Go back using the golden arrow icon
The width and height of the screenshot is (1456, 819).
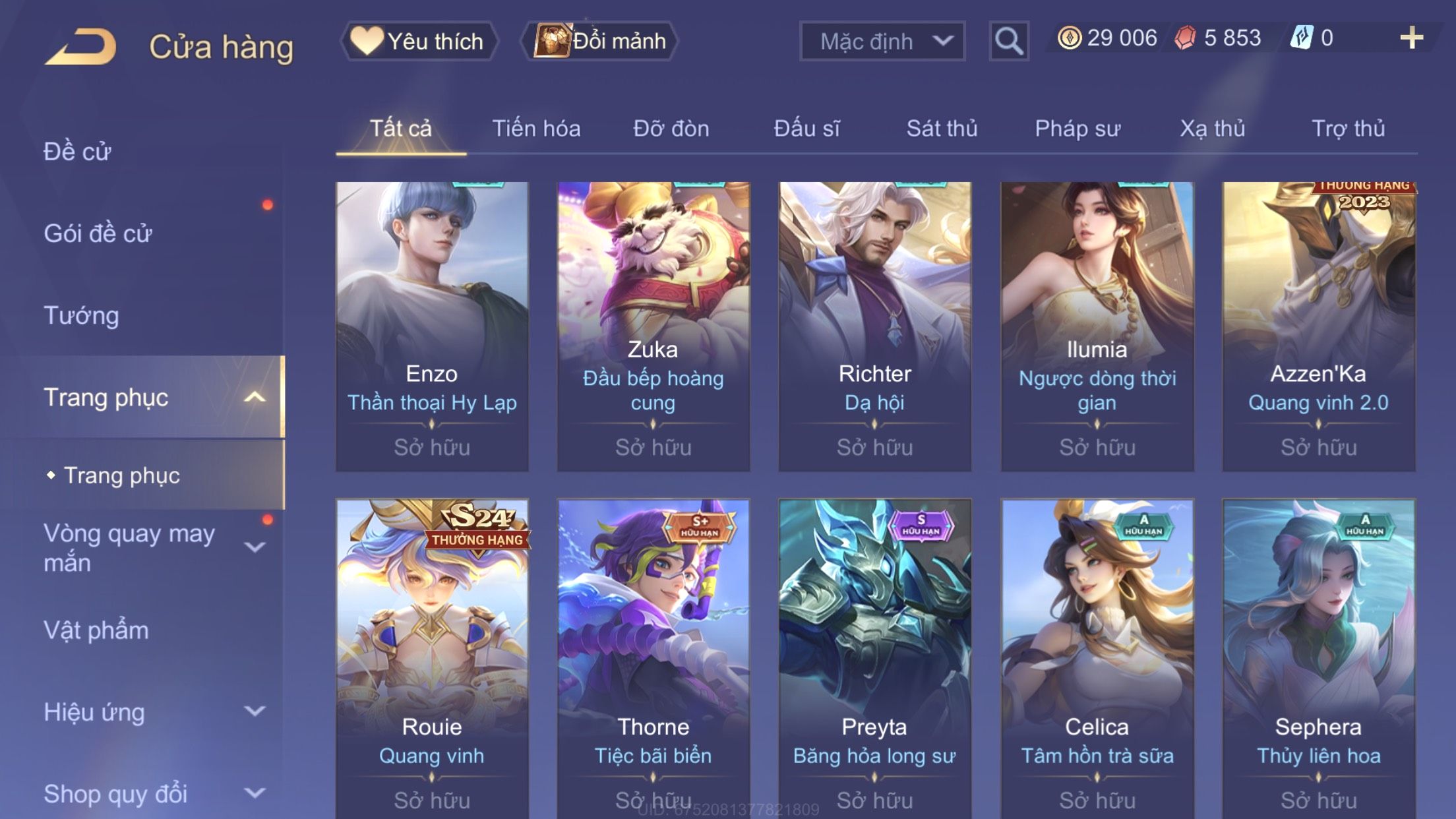[x=80, y=47]
